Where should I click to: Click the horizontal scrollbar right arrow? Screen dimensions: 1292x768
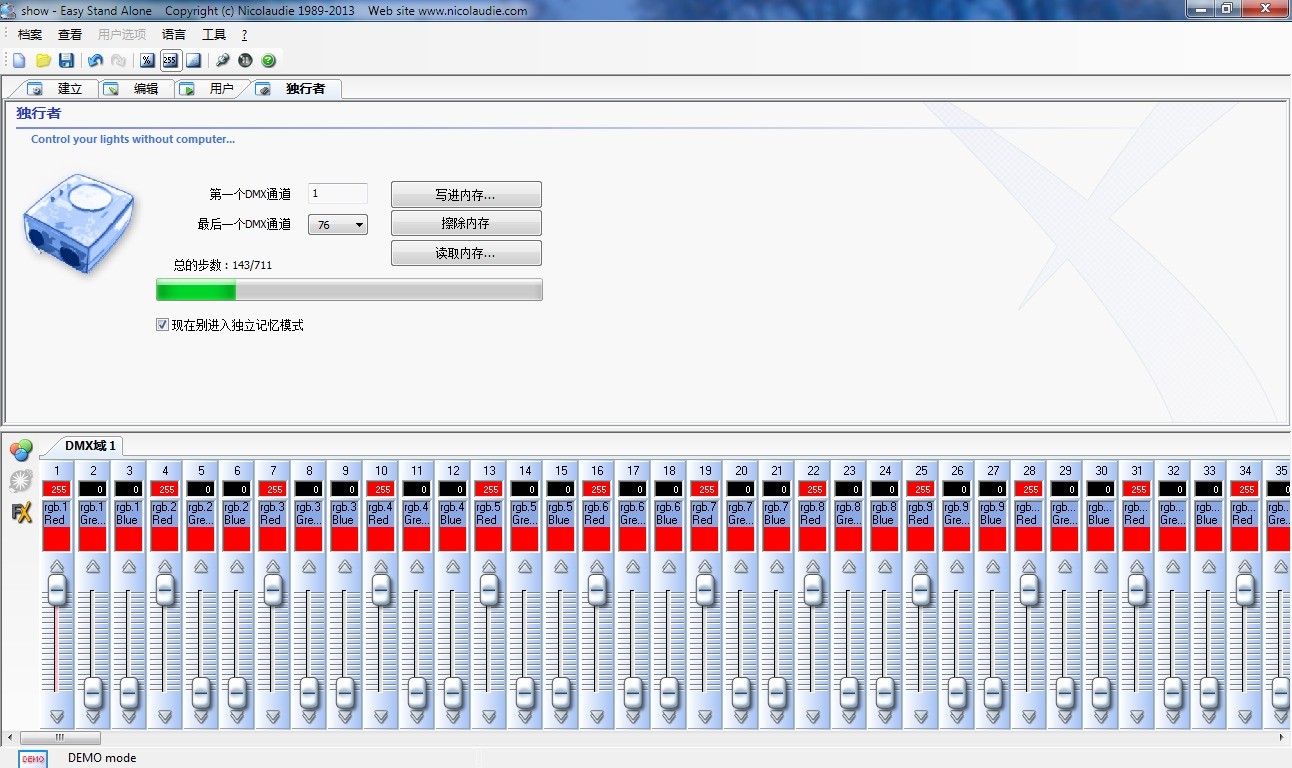click(x=1283, y=738)
